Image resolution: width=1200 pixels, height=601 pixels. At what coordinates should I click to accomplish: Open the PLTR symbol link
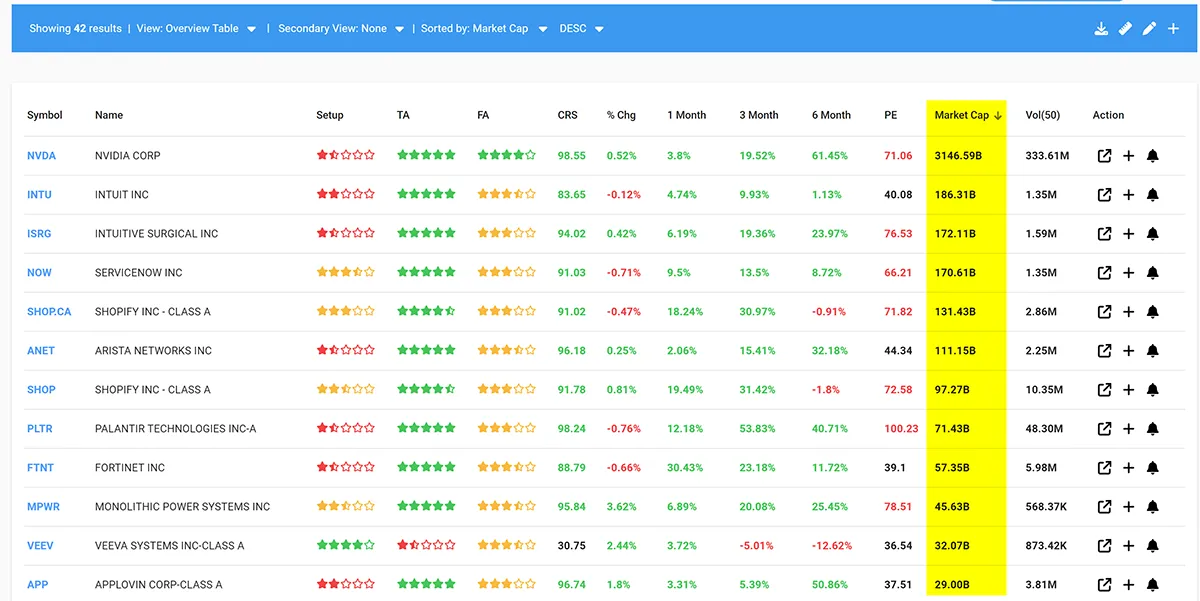point(40,429)
